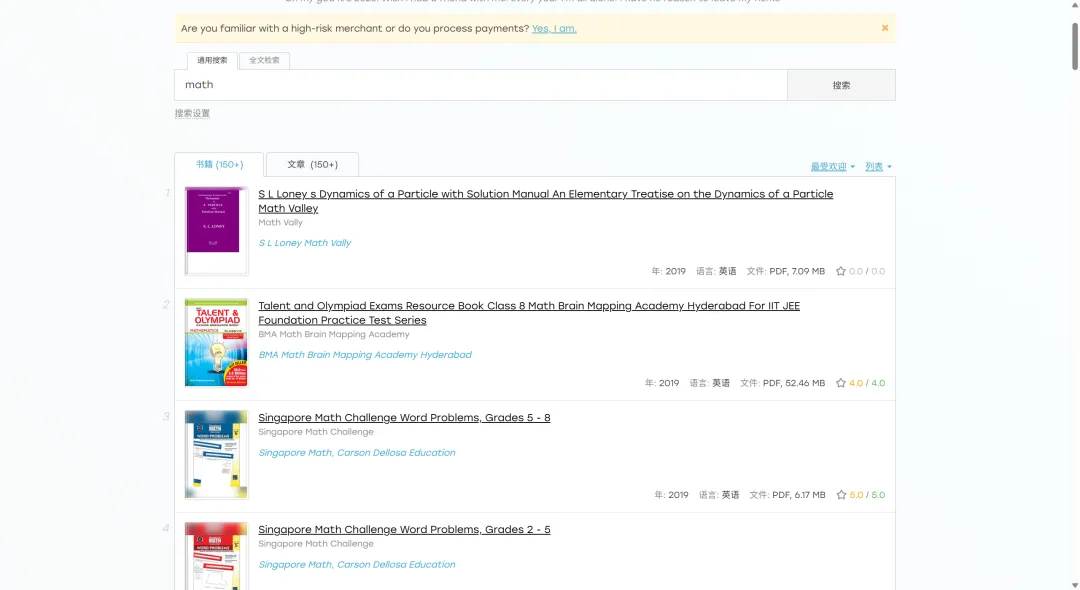Image resolution: width=1080 pixels, height=590 pixels.
Task: Switch to the 文章 (150+) tab
Action: (x=312, y=165)
